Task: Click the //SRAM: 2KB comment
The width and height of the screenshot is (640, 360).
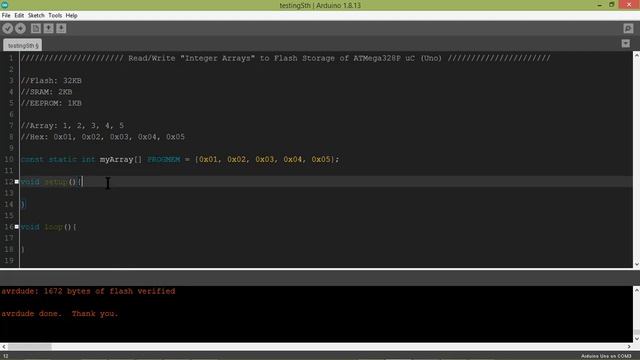Action: [47, 92]
